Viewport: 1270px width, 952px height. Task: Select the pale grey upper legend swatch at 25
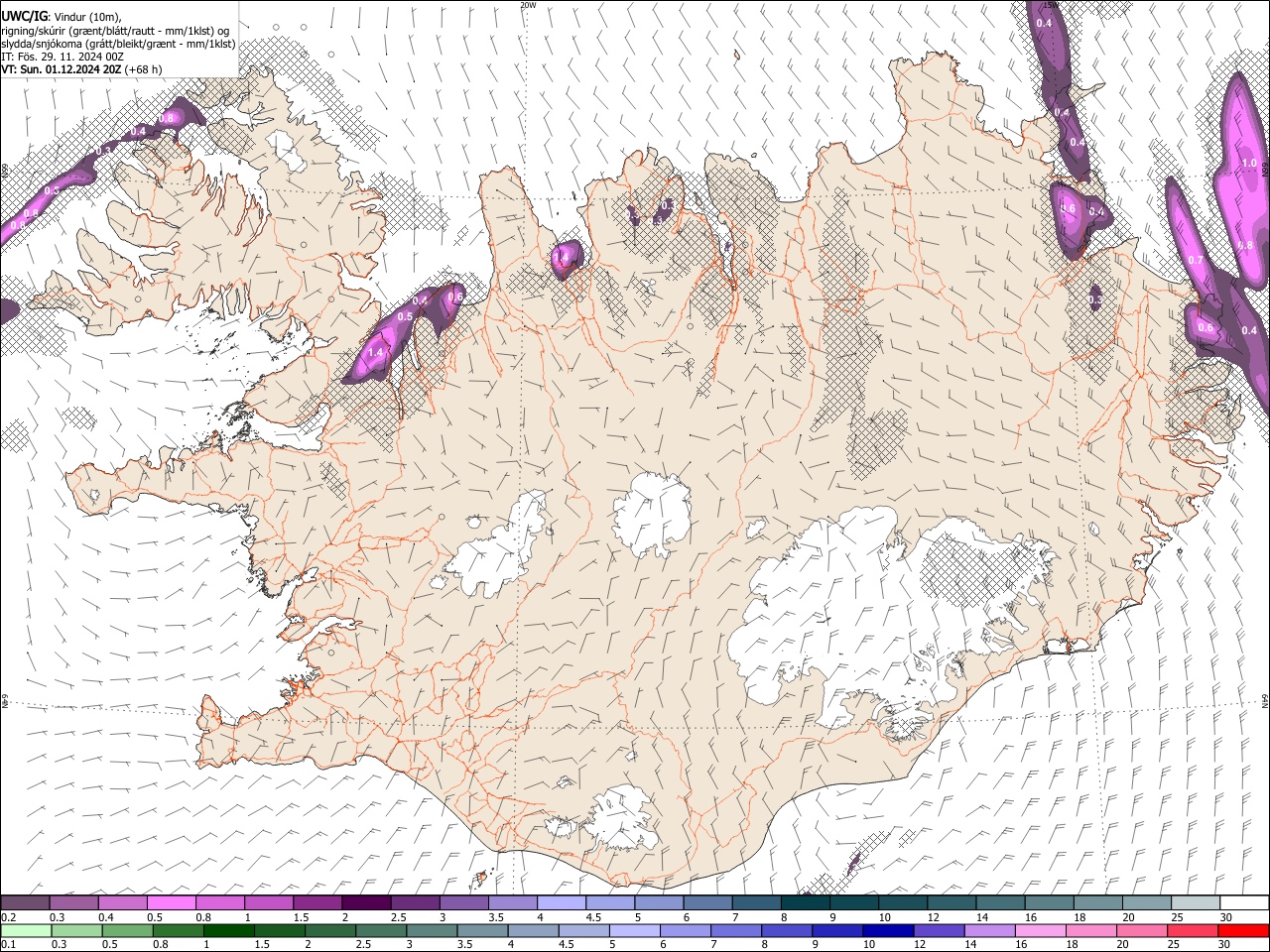pos(1197,902)
